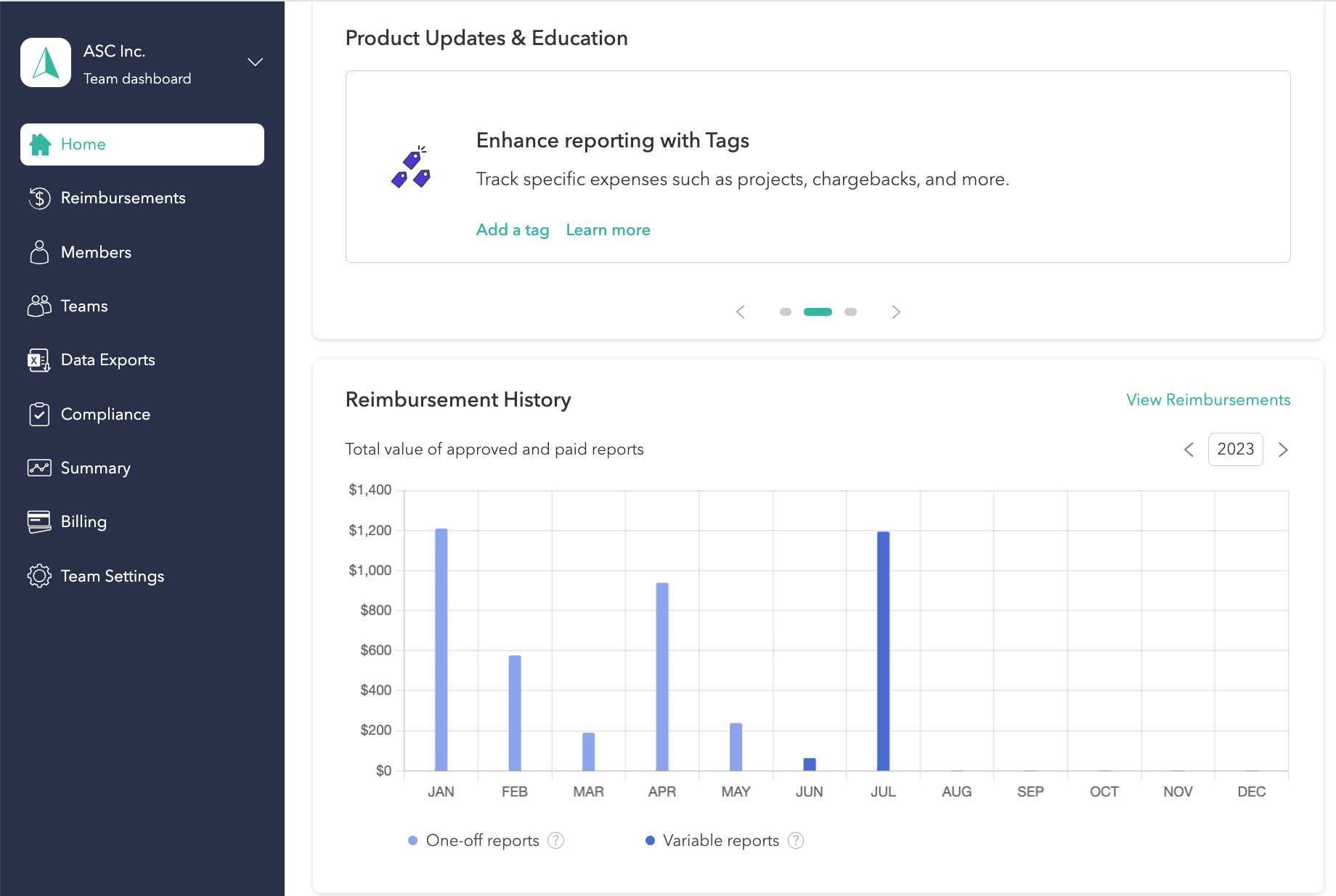Click the Compliance clipboard icon
Image resolution: width=1336 pixels, height=896 pixels.
(x=39, y=414)
